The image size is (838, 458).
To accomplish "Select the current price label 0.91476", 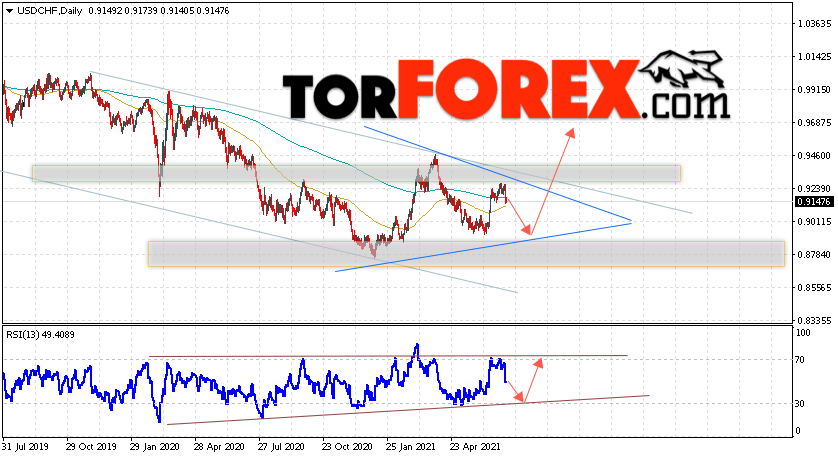I will pos(814,201).
